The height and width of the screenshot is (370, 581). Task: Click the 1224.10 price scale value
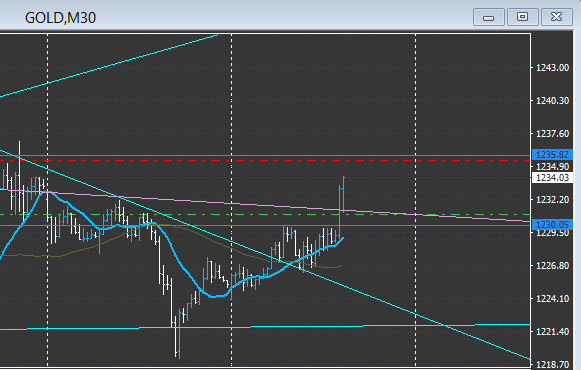coord(552,299)
